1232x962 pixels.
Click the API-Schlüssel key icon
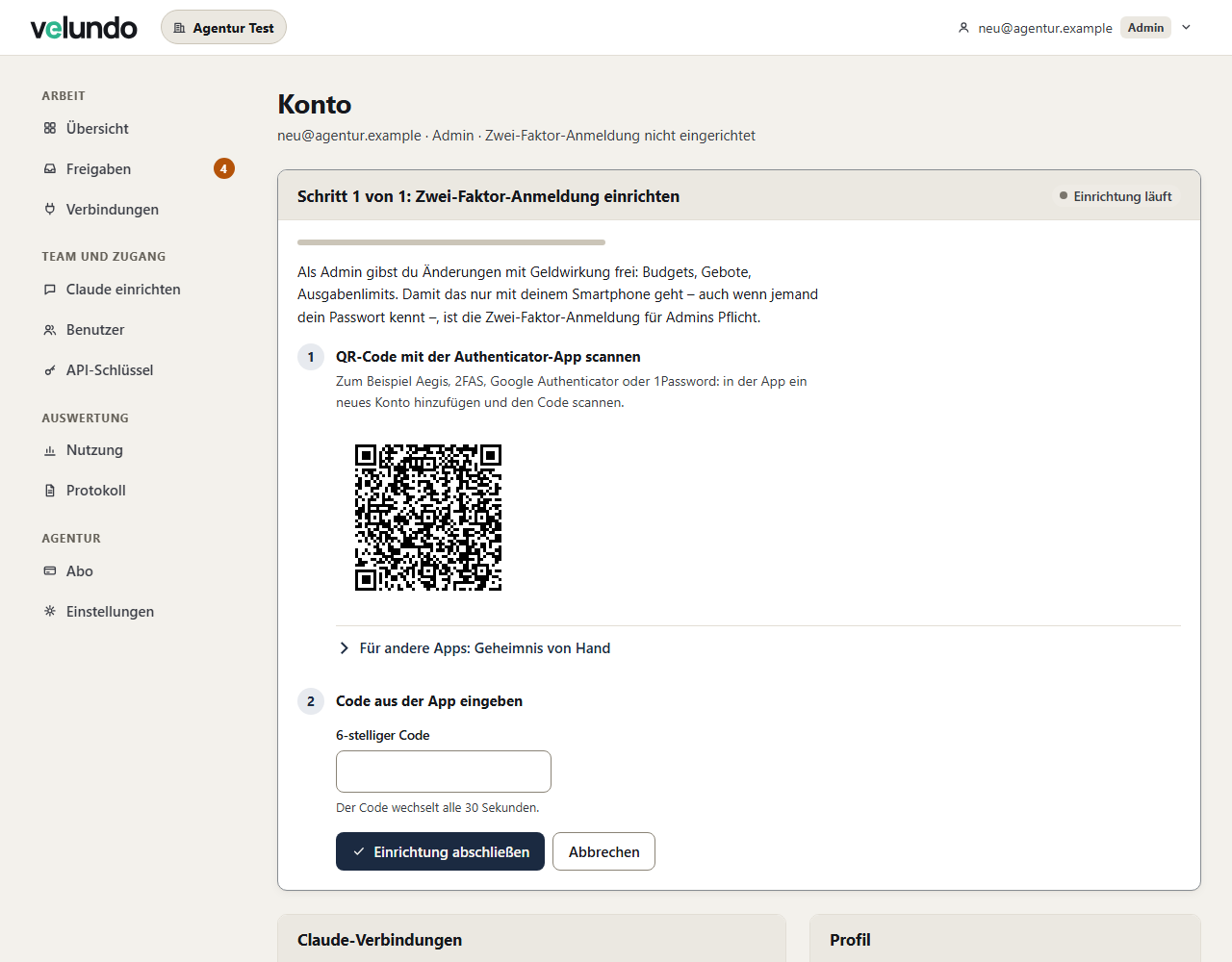[50, 369]
